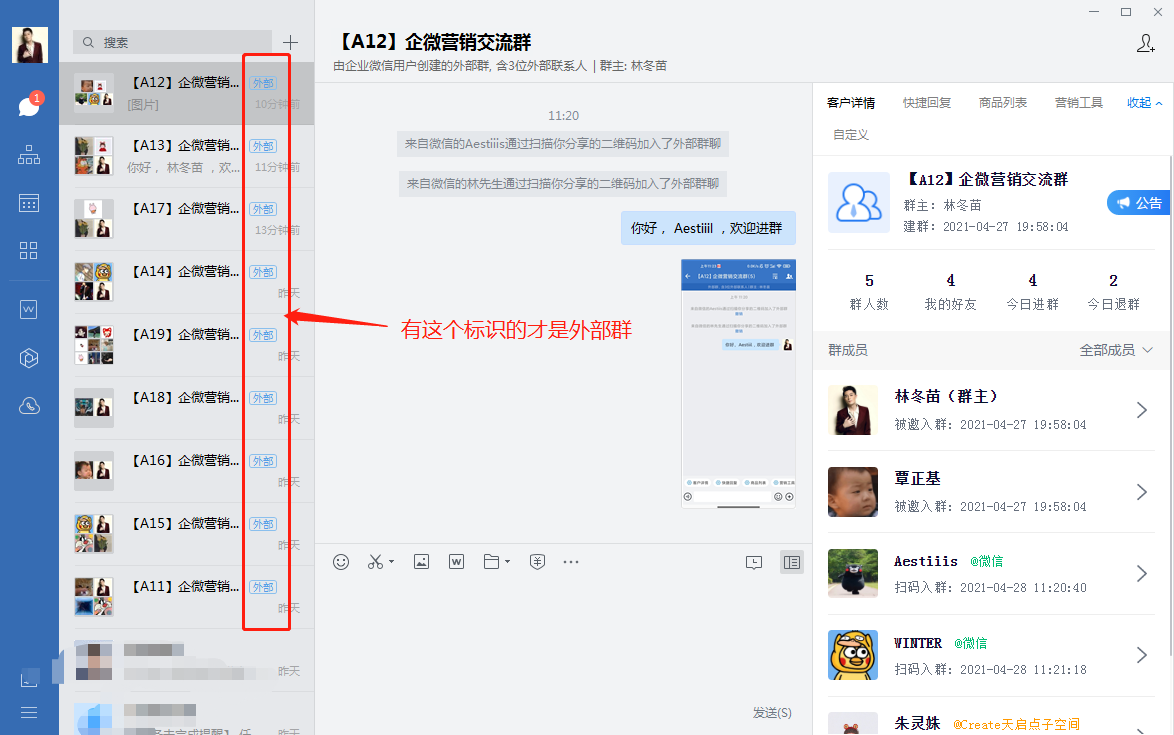1174x735 pixels.
Task: Click the 你好，Aestiiil，欢迎进群 message bubble
Action: click(x=708, y=228)
